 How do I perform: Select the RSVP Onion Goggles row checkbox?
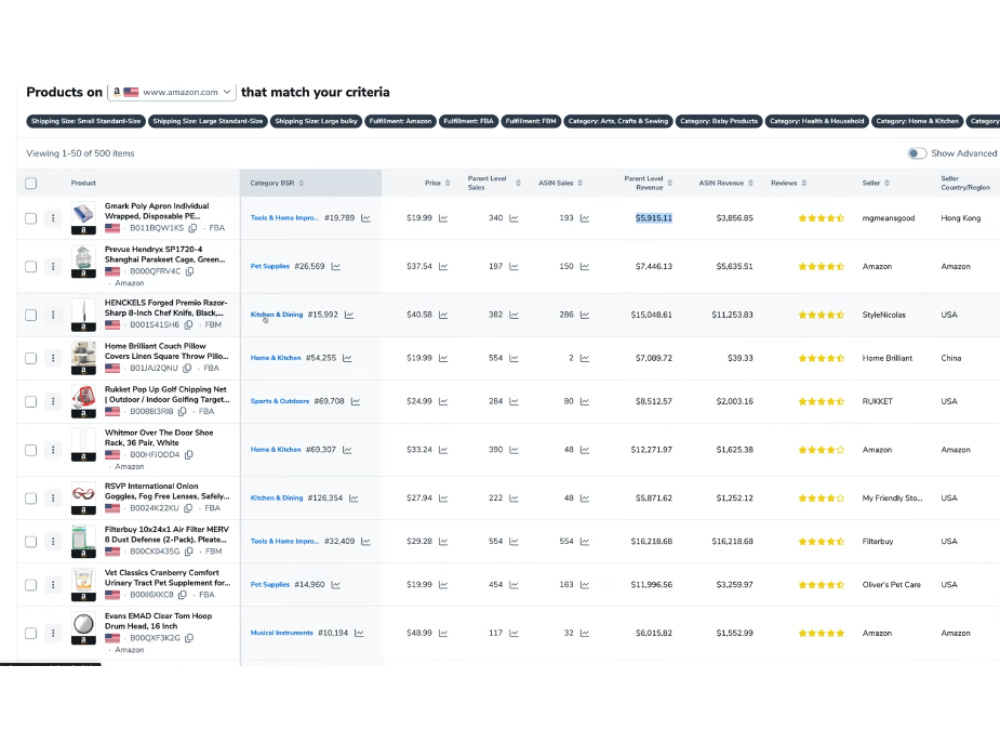point(31,499)
